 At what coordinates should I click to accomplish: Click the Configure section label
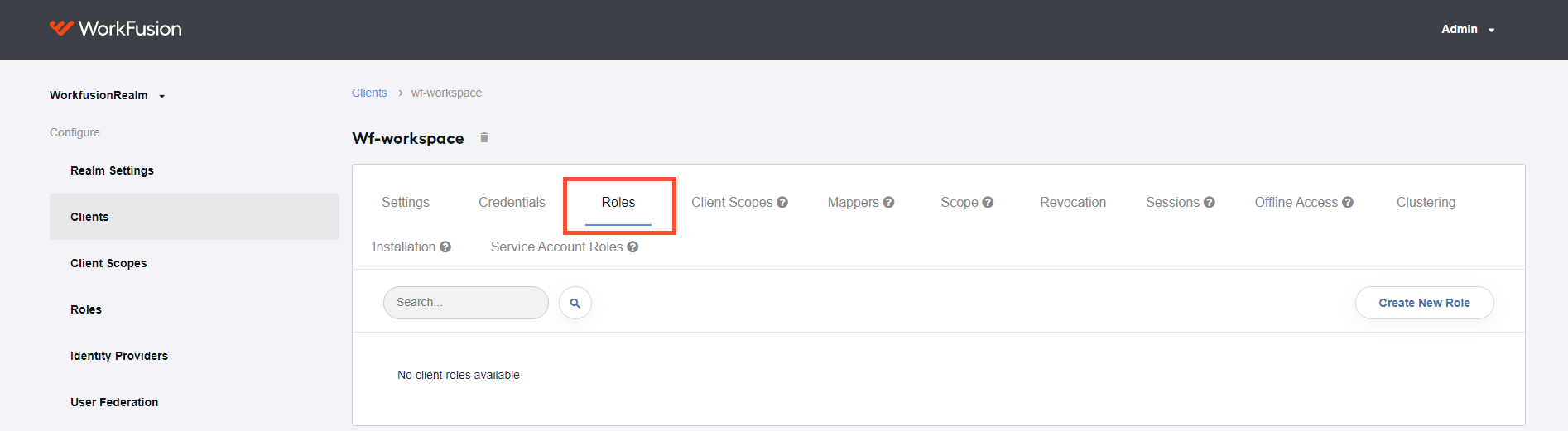(75, 132)
